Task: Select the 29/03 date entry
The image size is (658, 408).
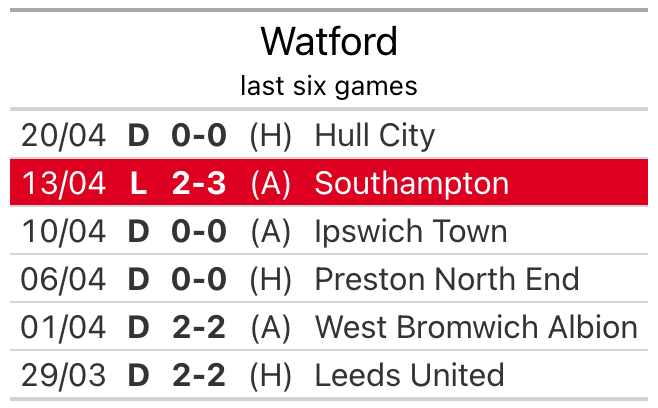Action: pyautogui.click(x=63, y=375)
